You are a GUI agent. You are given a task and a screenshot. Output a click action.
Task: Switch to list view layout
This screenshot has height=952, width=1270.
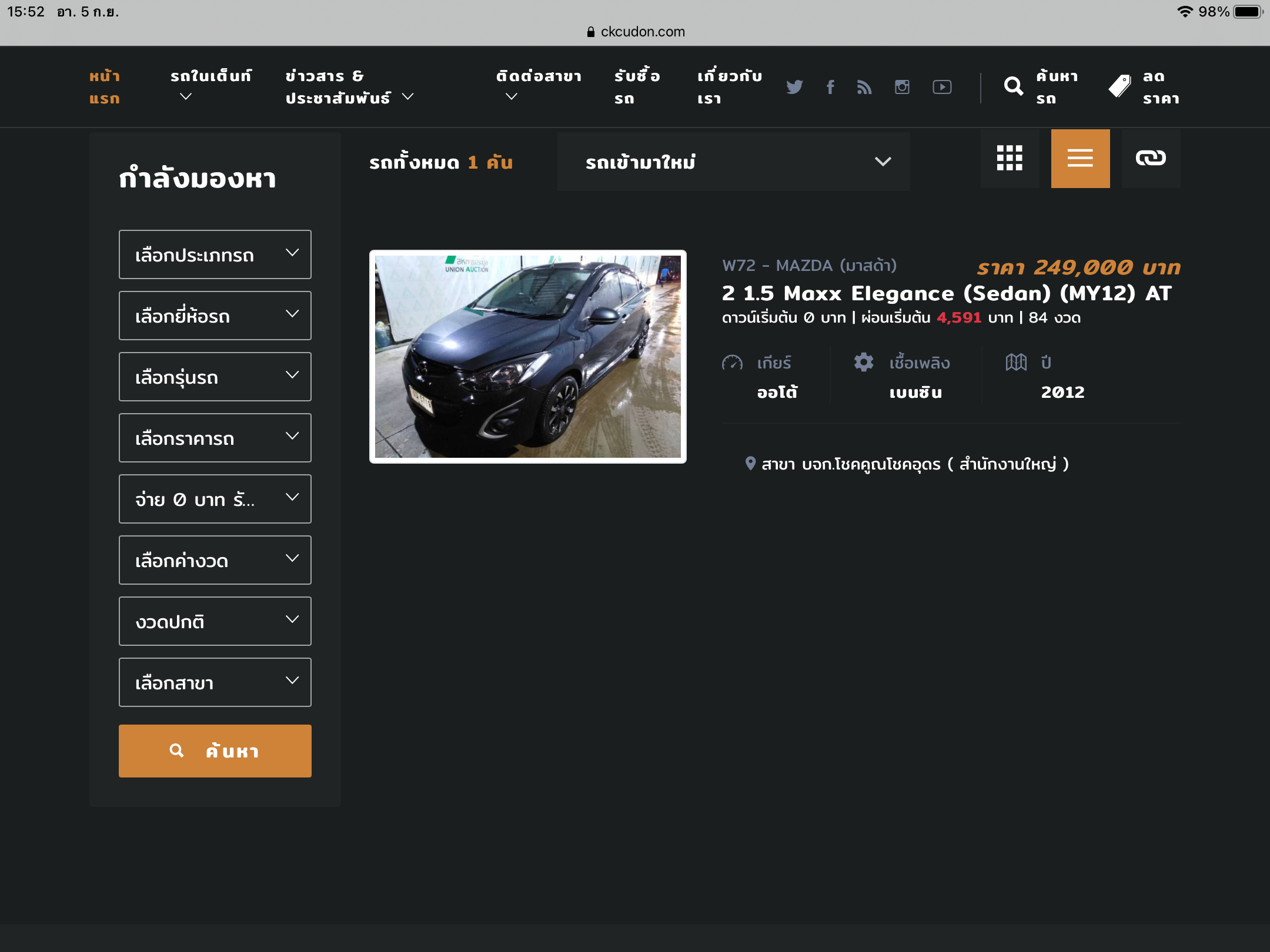tap(1080, 159)
